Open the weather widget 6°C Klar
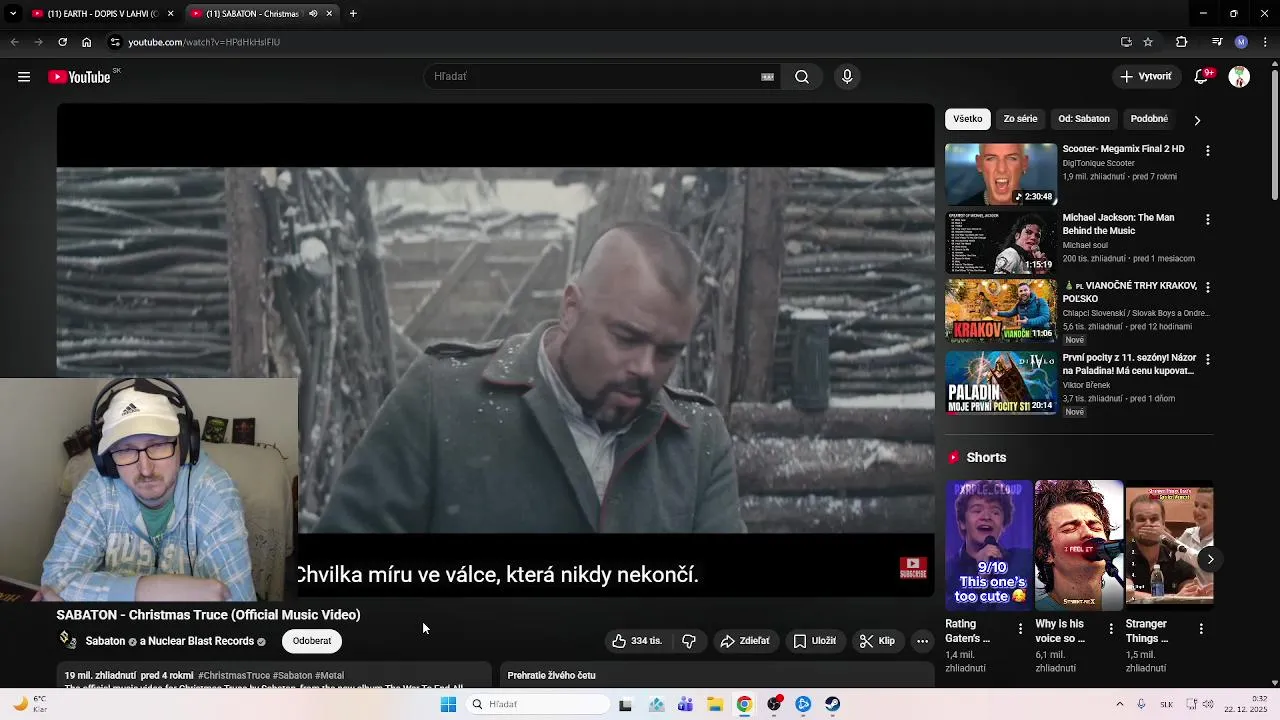Image resolution: width=1280 pixels, height=720 pixels. point(30,704)
